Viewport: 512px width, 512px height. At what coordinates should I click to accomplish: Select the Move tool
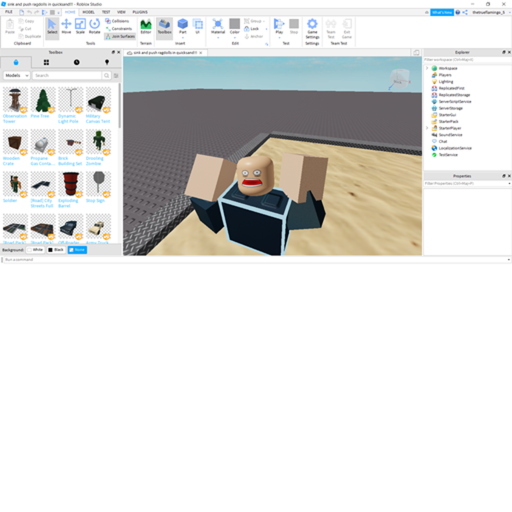[x=66, y=26]
